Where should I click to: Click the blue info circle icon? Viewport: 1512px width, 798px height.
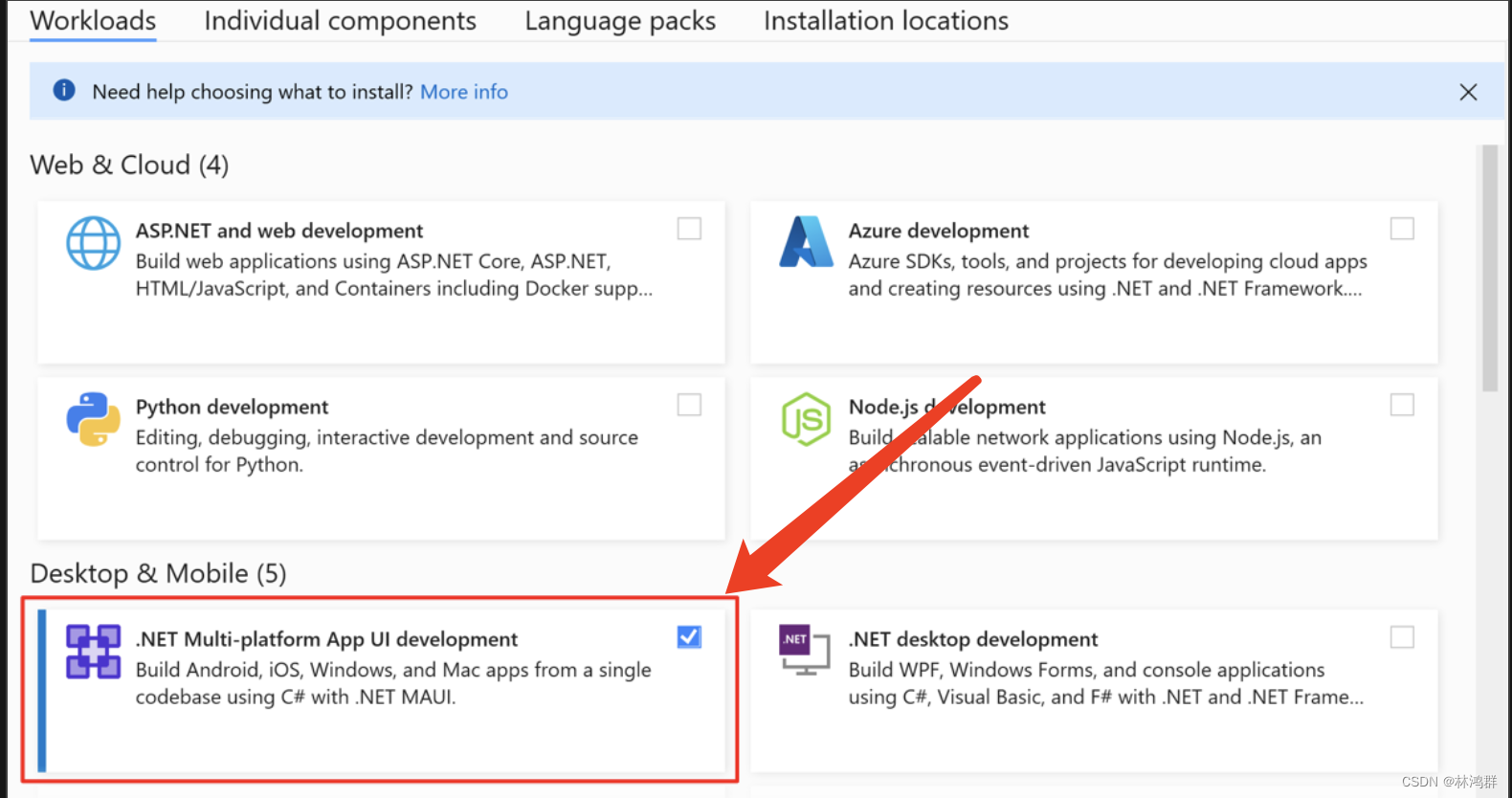pyautogui.click(x=64, y=90)
